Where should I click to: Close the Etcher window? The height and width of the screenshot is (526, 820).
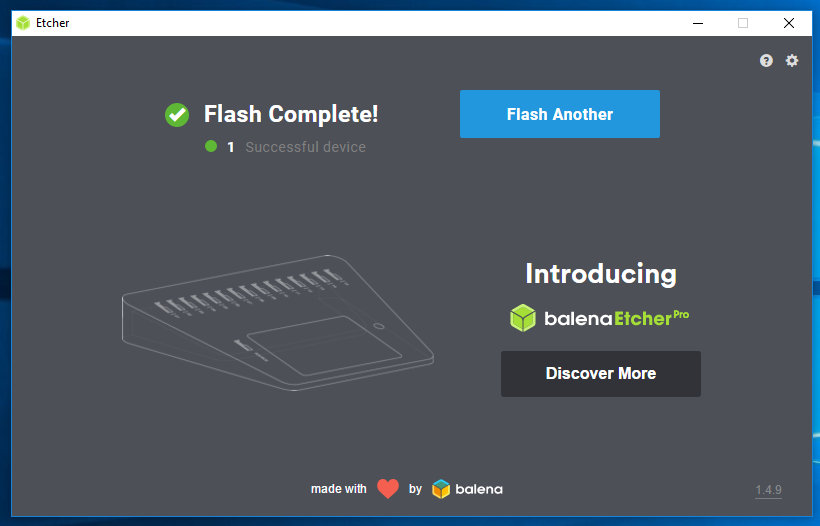tap(789, 23)
